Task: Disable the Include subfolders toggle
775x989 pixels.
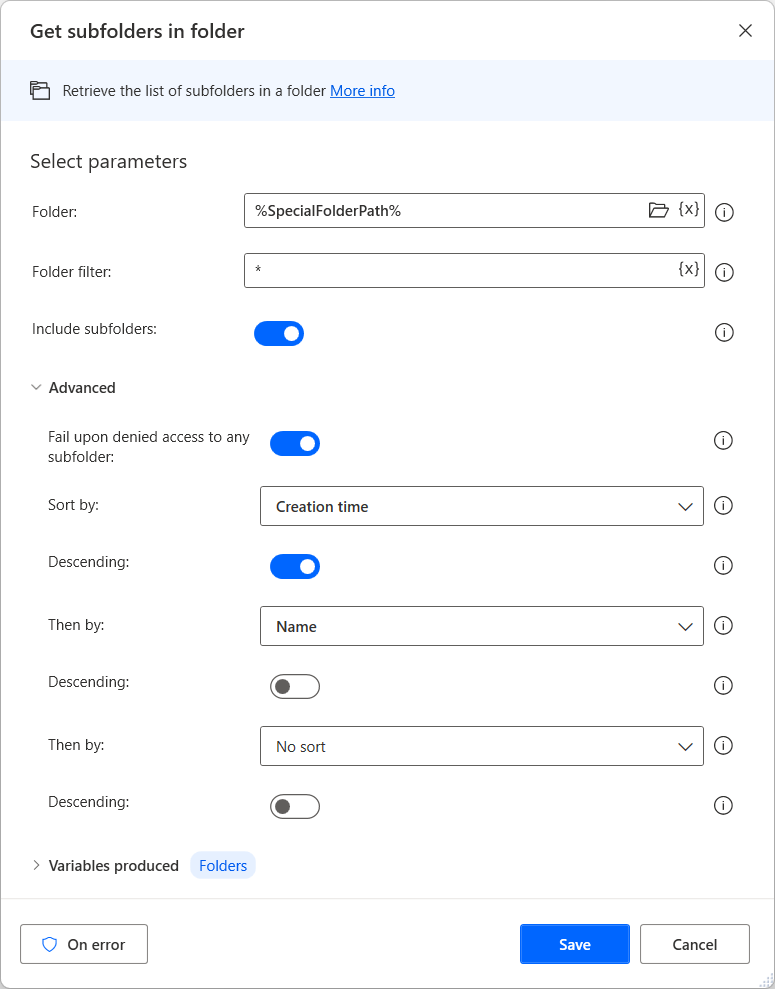Action: tap(279, 333)
